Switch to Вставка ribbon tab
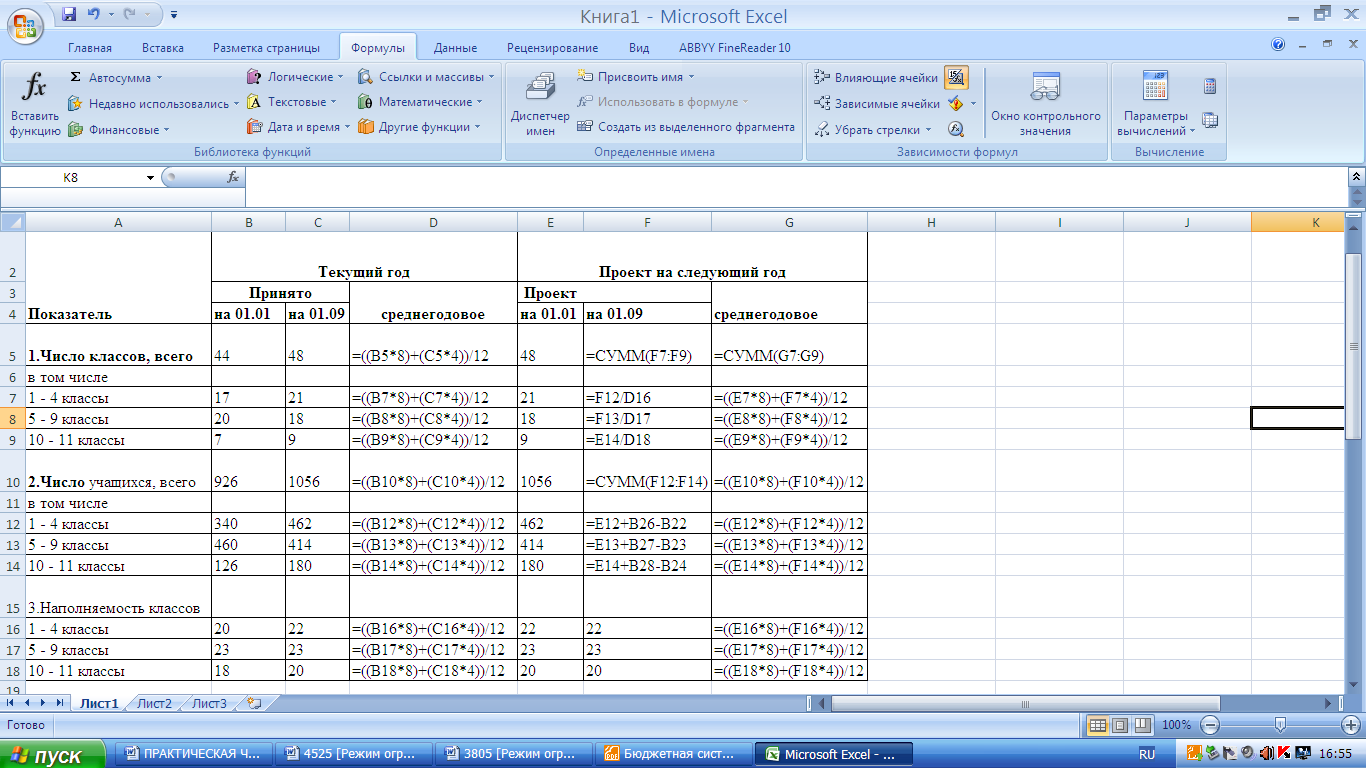 click(x=163, y=47)
